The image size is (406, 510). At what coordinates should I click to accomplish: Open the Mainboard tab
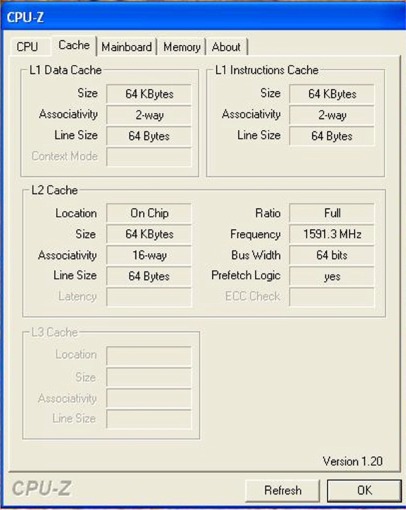pos(127,47)
